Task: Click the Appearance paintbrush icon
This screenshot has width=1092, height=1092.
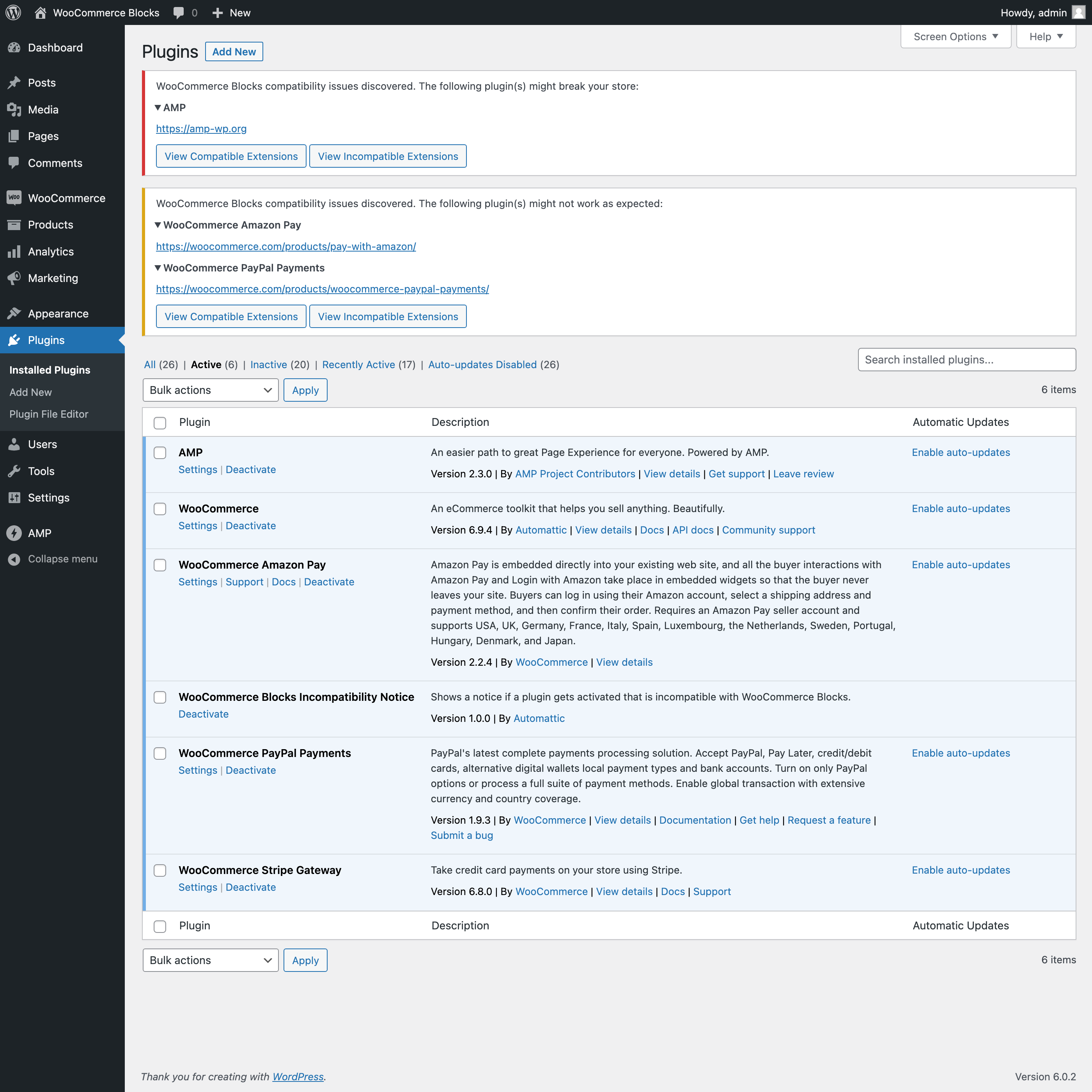Action: pyautogui.click(x=15, y=313)
